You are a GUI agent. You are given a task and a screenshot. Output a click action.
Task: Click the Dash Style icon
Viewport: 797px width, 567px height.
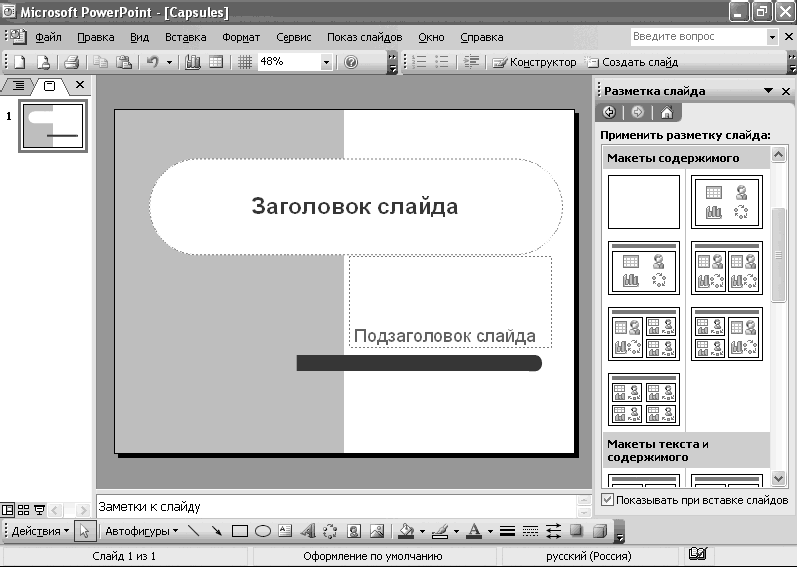(530, 531)
